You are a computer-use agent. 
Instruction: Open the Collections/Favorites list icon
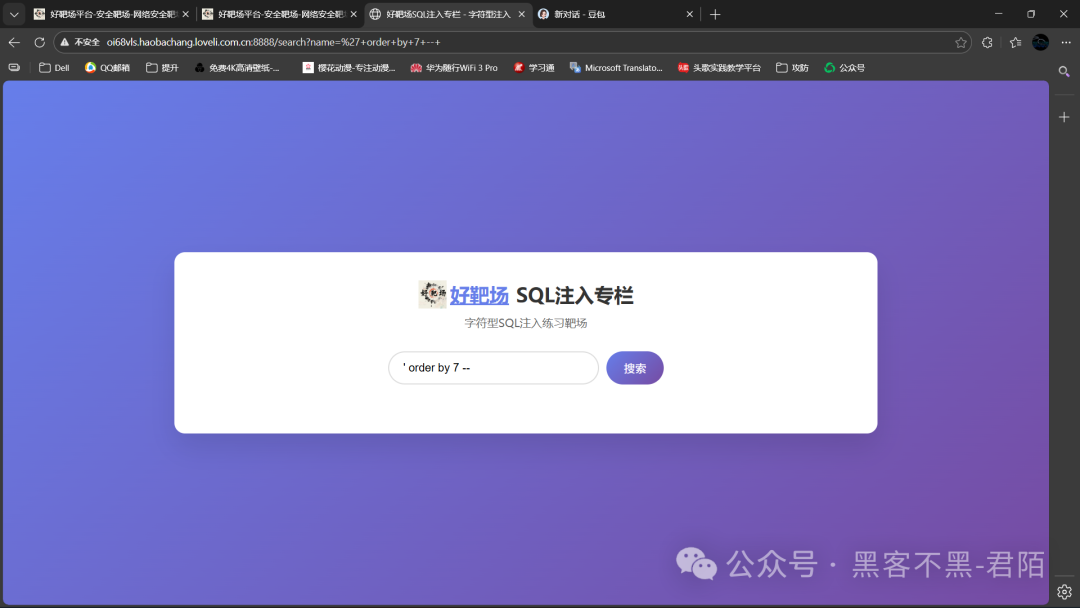coord(1014,42)
